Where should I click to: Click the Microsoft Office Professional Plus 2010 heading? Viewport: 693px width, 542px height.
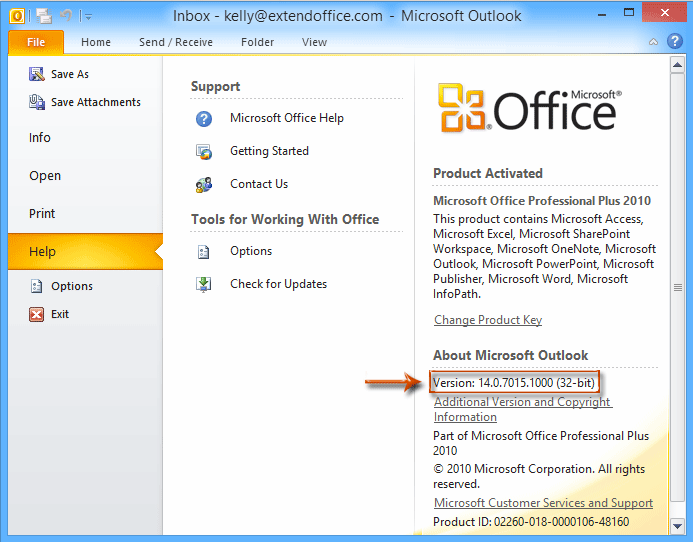(x=542, y=201)
